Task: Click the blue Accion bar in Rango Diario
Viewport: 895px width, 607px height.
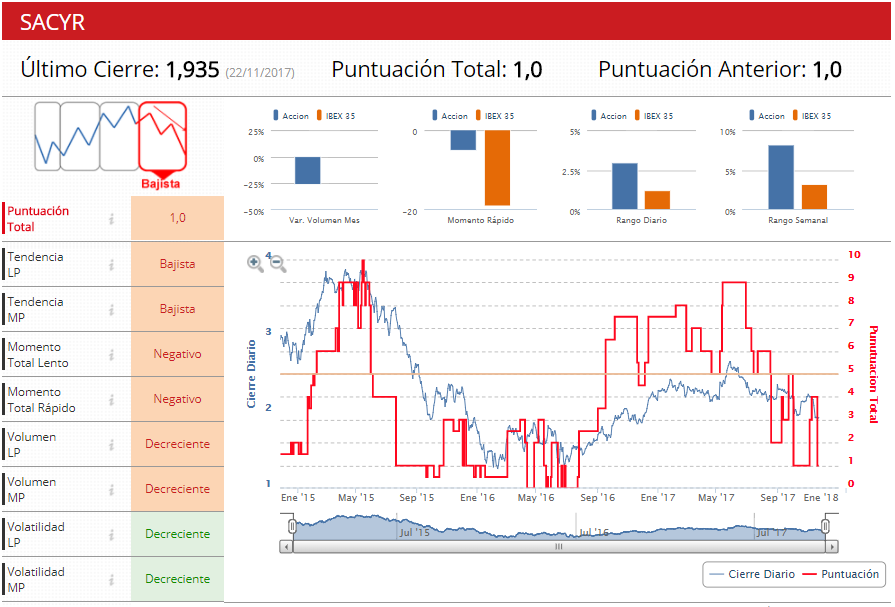Action: (625, 187)
